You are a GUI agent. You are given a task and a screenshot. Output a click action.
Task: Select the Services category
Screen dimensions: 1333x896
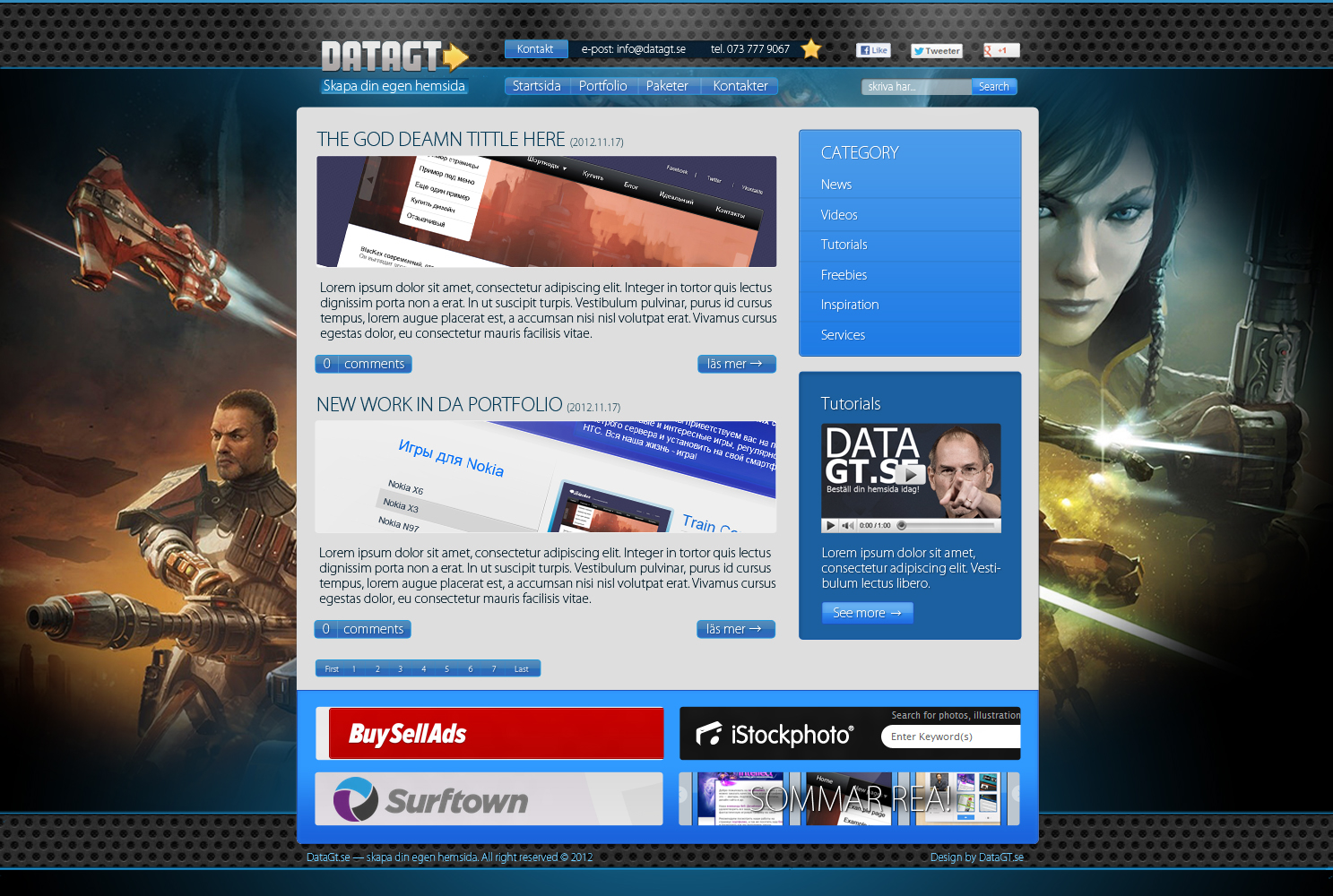[843, 335]
